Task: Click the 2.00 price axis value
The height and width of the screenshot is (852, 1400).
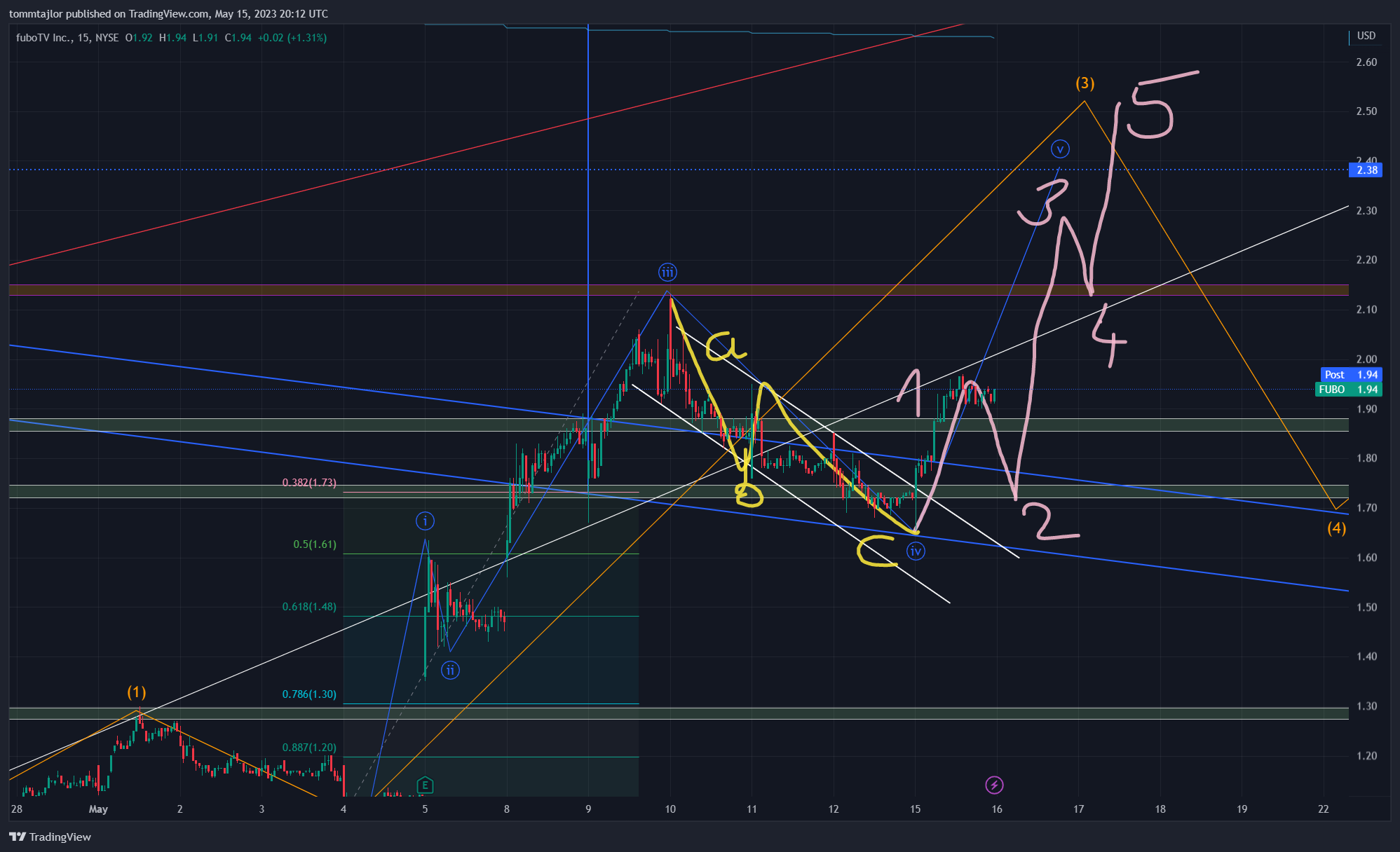Action: 1366,359
